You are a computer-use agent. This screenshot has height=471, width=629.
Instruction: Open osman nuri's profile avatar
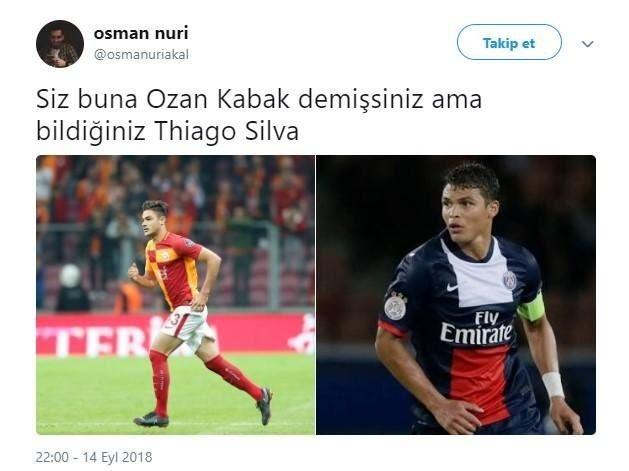click(60, 44)
